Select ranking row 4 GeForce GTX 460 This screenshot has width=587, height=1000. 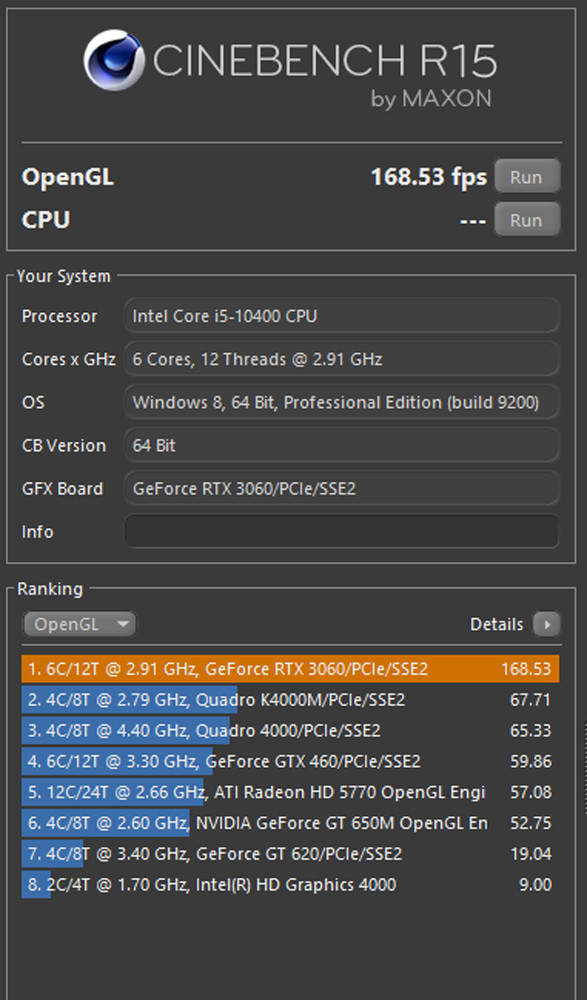click(x=290, y=761)
